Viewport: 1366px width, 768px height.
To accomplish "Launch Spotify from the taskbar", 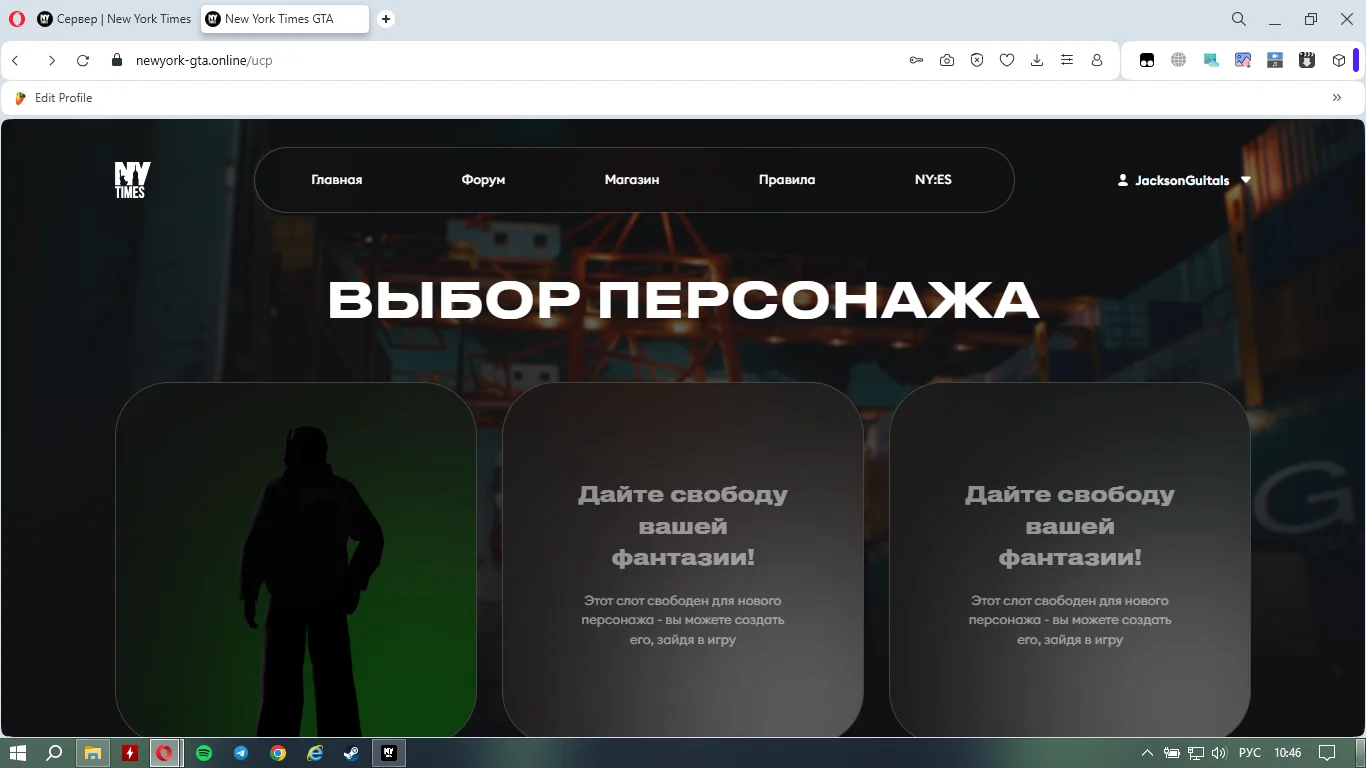I will click(204, 753).
